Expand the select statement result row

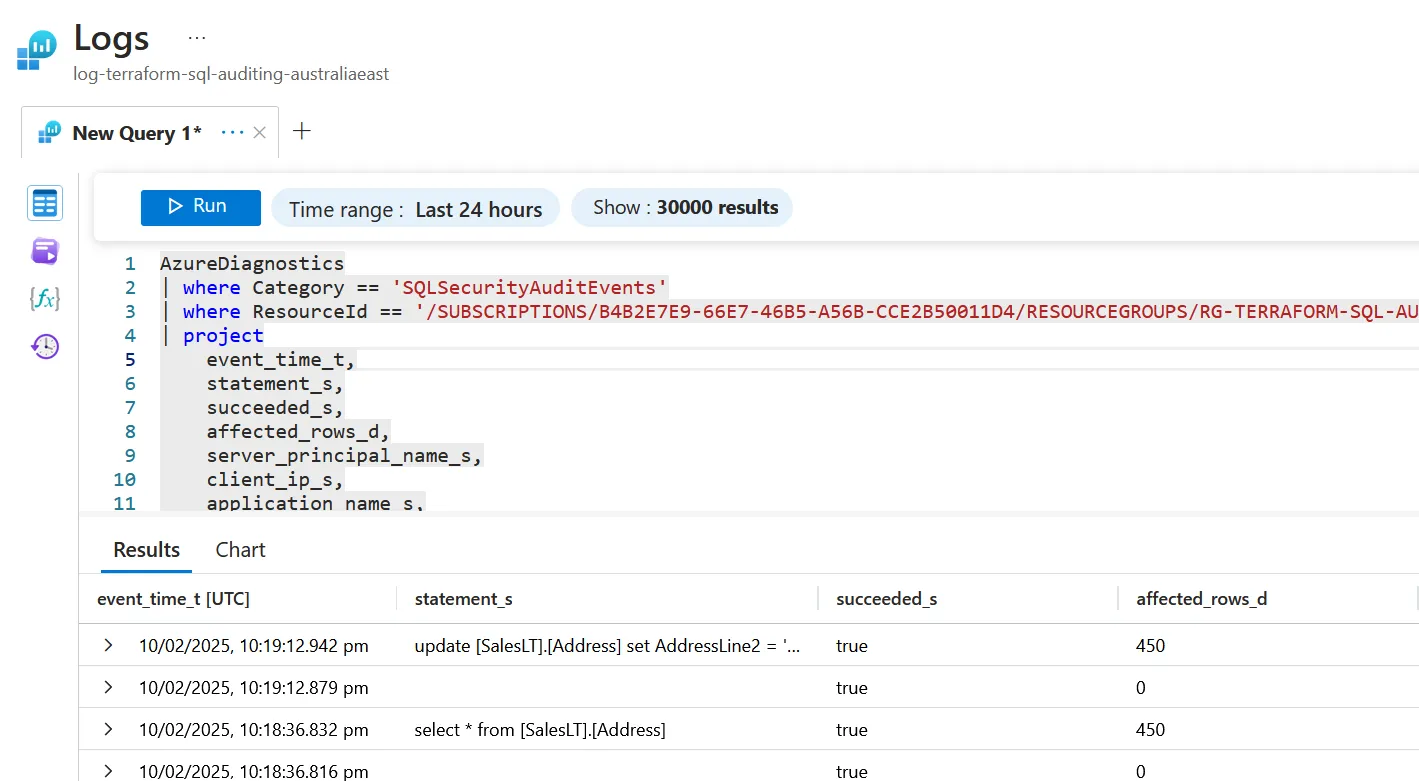click(x=109, y=729)
